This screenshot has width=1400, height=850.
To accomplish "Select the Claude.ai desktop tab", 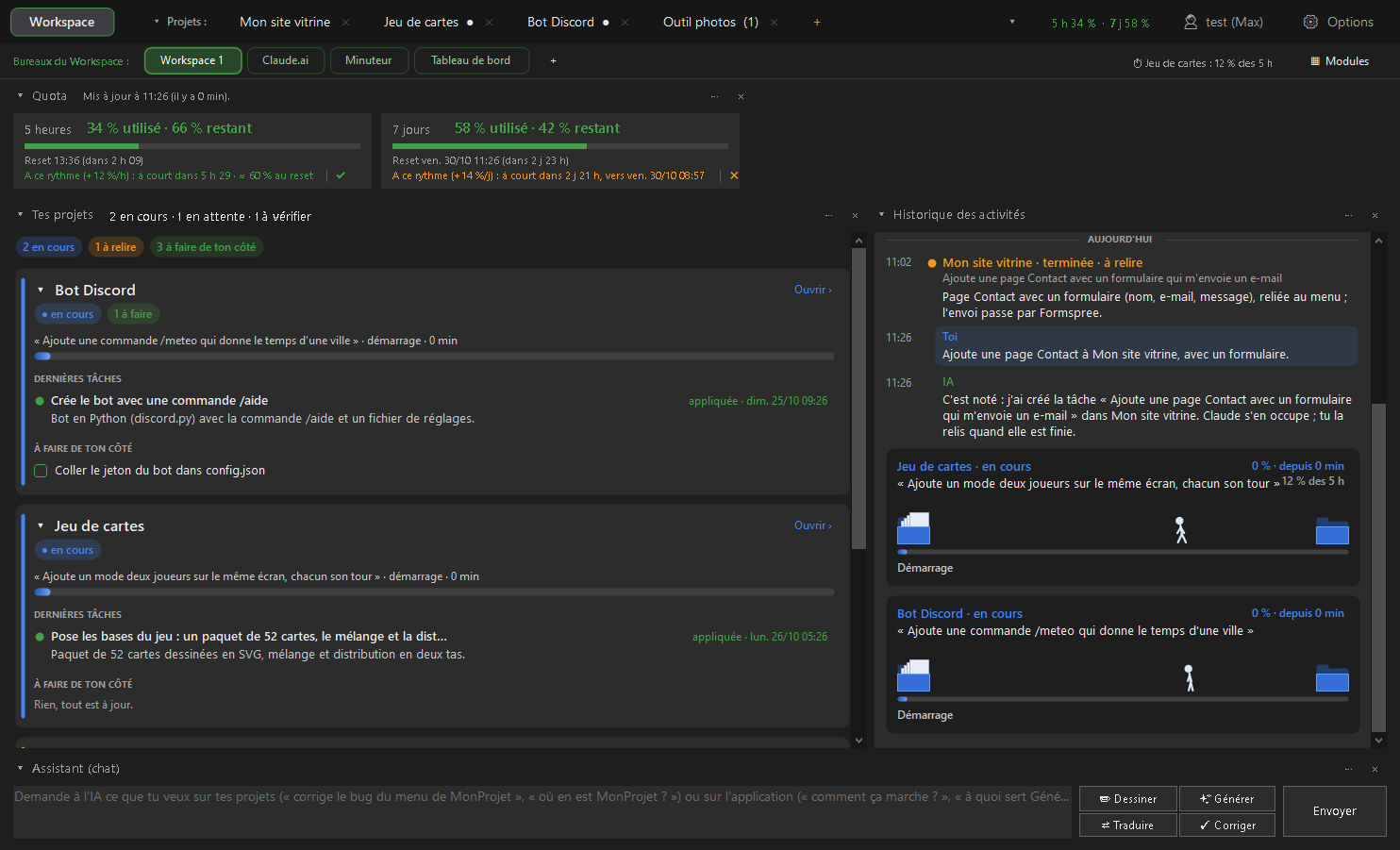I will tap(286, 60).
